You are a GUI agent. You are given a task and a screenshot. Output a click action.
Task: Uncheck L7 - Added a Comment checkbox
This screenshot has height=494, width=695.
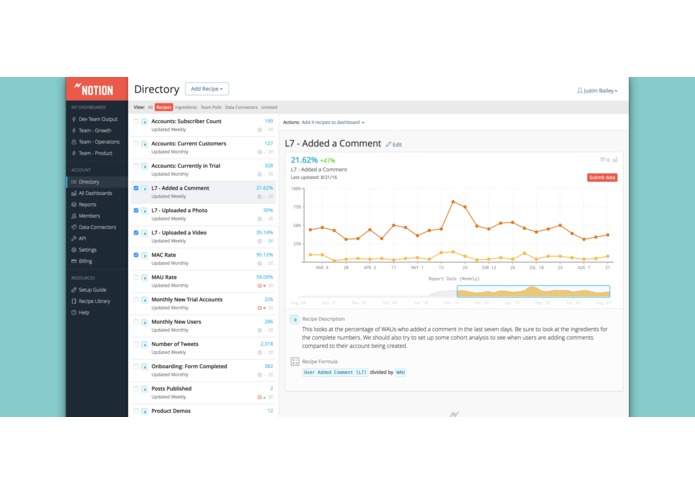pyautogui.click(x=136, y=188)
